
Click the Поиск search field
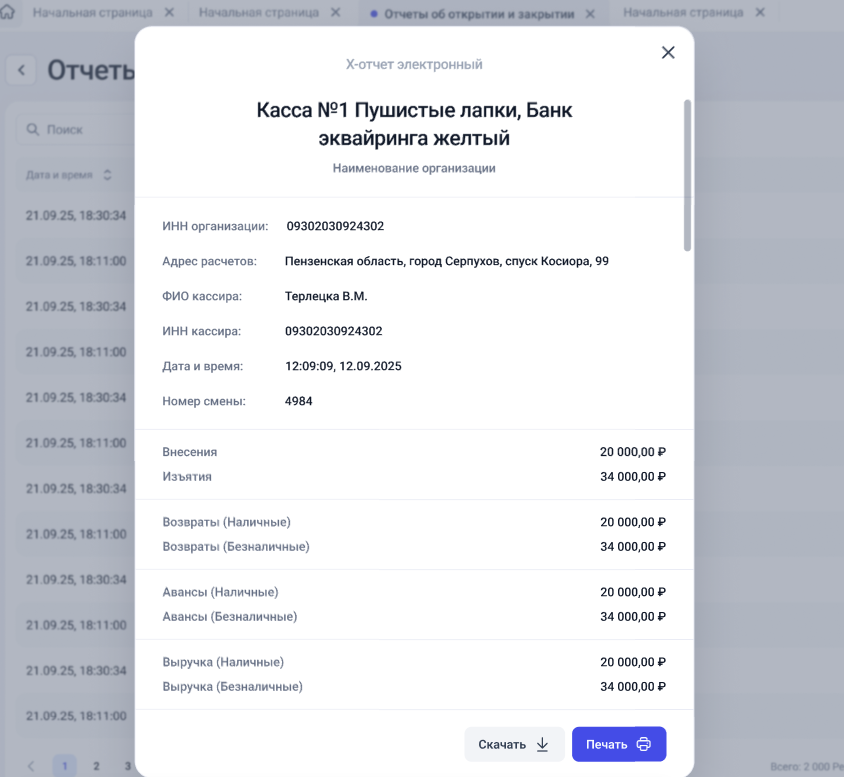75,130
